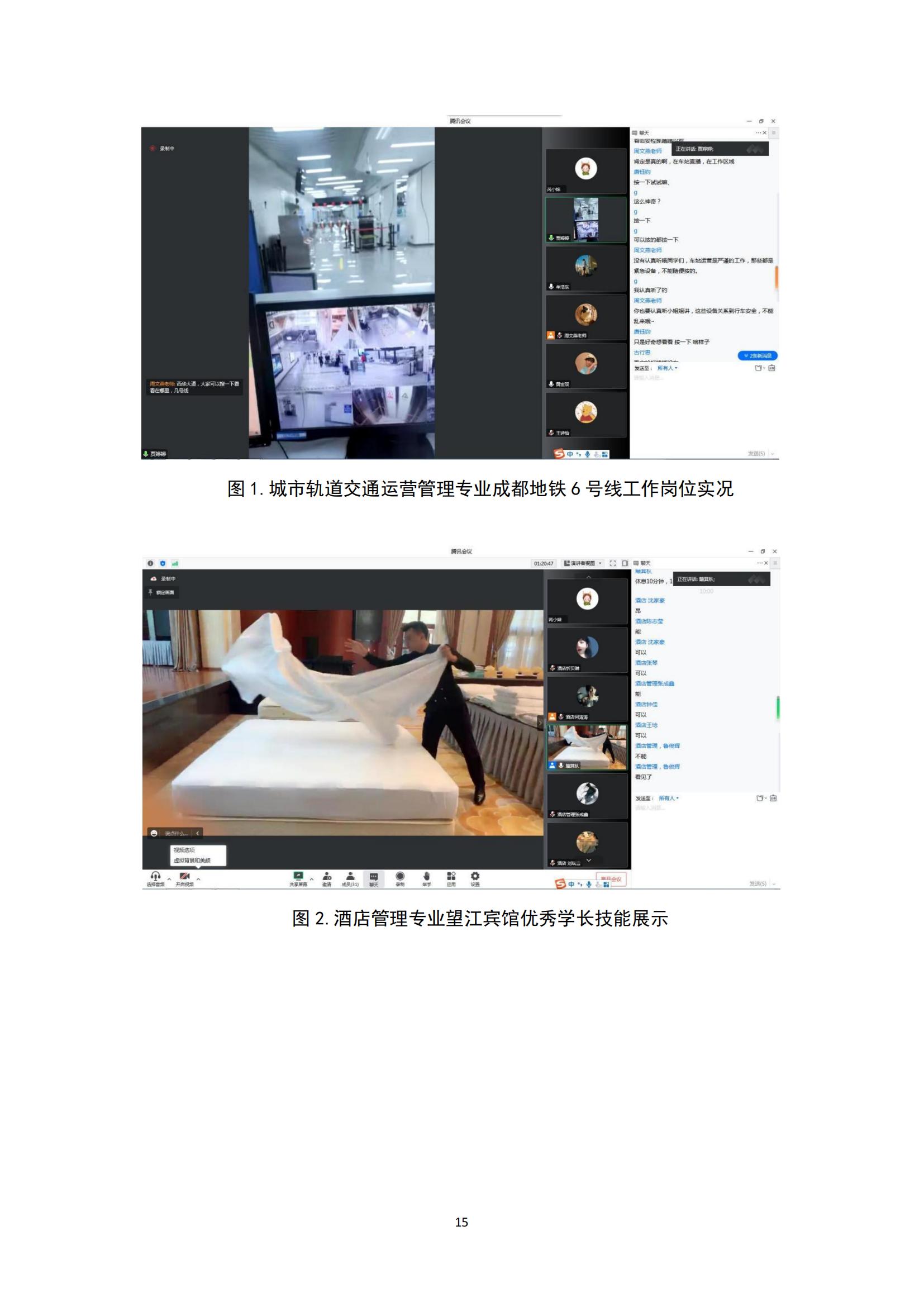Click orange chat scrollbar thumb in Figure 1 meeting
This screenshot has width=924, height=1307.
coord(777,277)
